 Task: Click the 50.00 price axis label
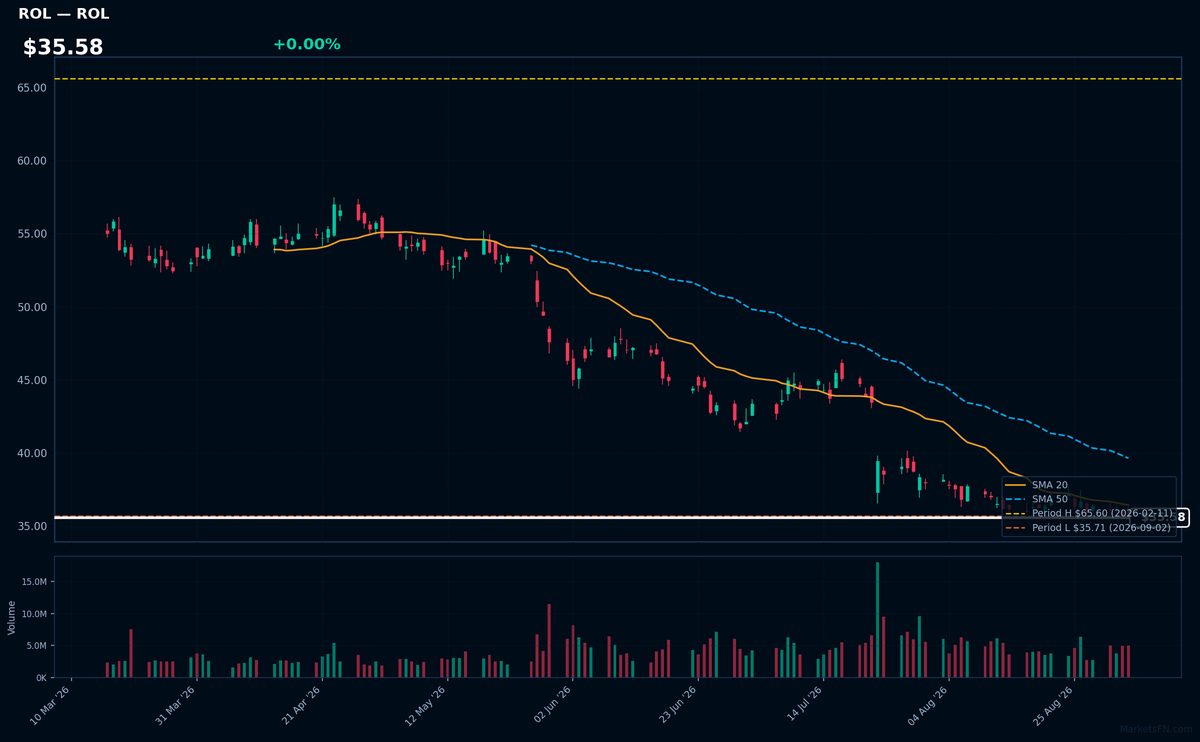click(x=33, y=307)
